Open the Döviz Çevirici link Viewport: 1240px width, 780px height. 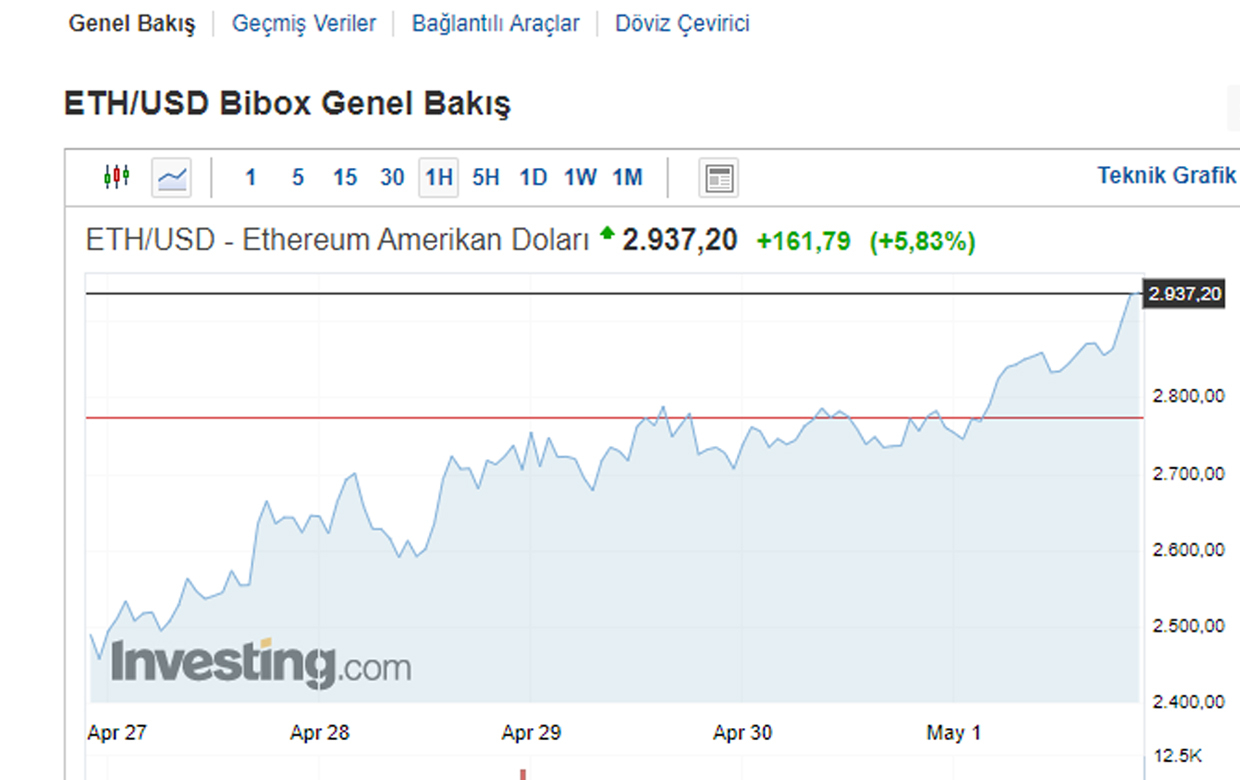(x=683, y=24)
